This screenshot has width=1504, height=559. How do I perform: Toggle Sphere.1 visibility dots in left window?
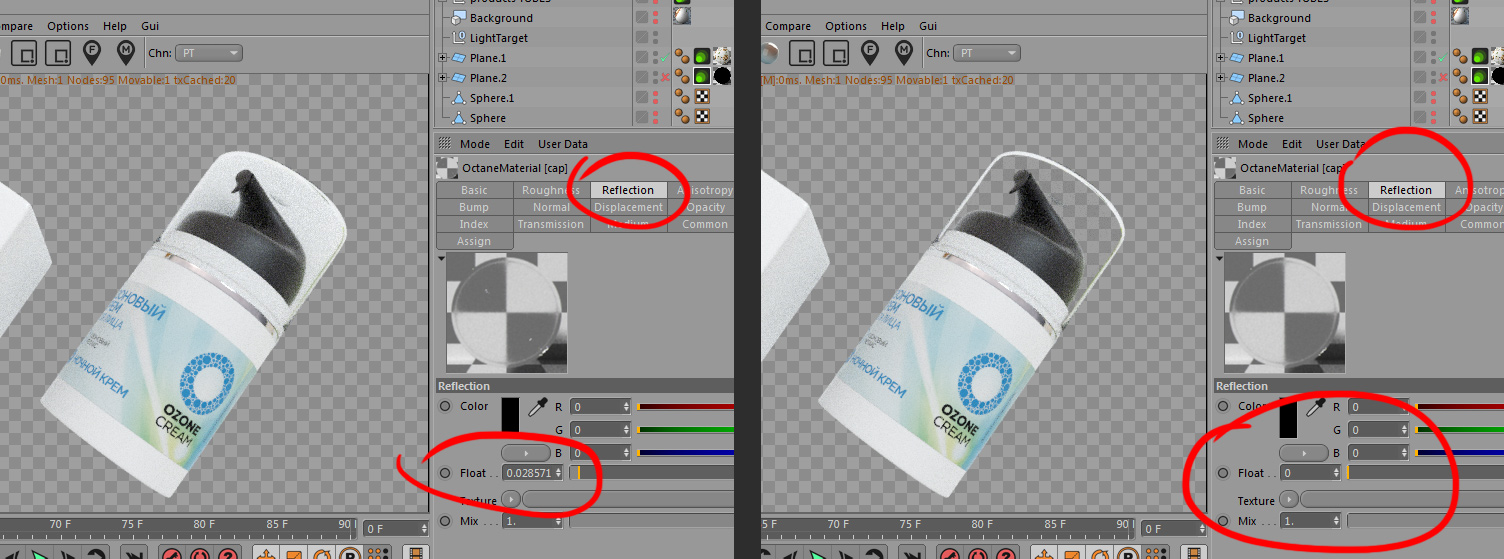(x=656, y=97)
